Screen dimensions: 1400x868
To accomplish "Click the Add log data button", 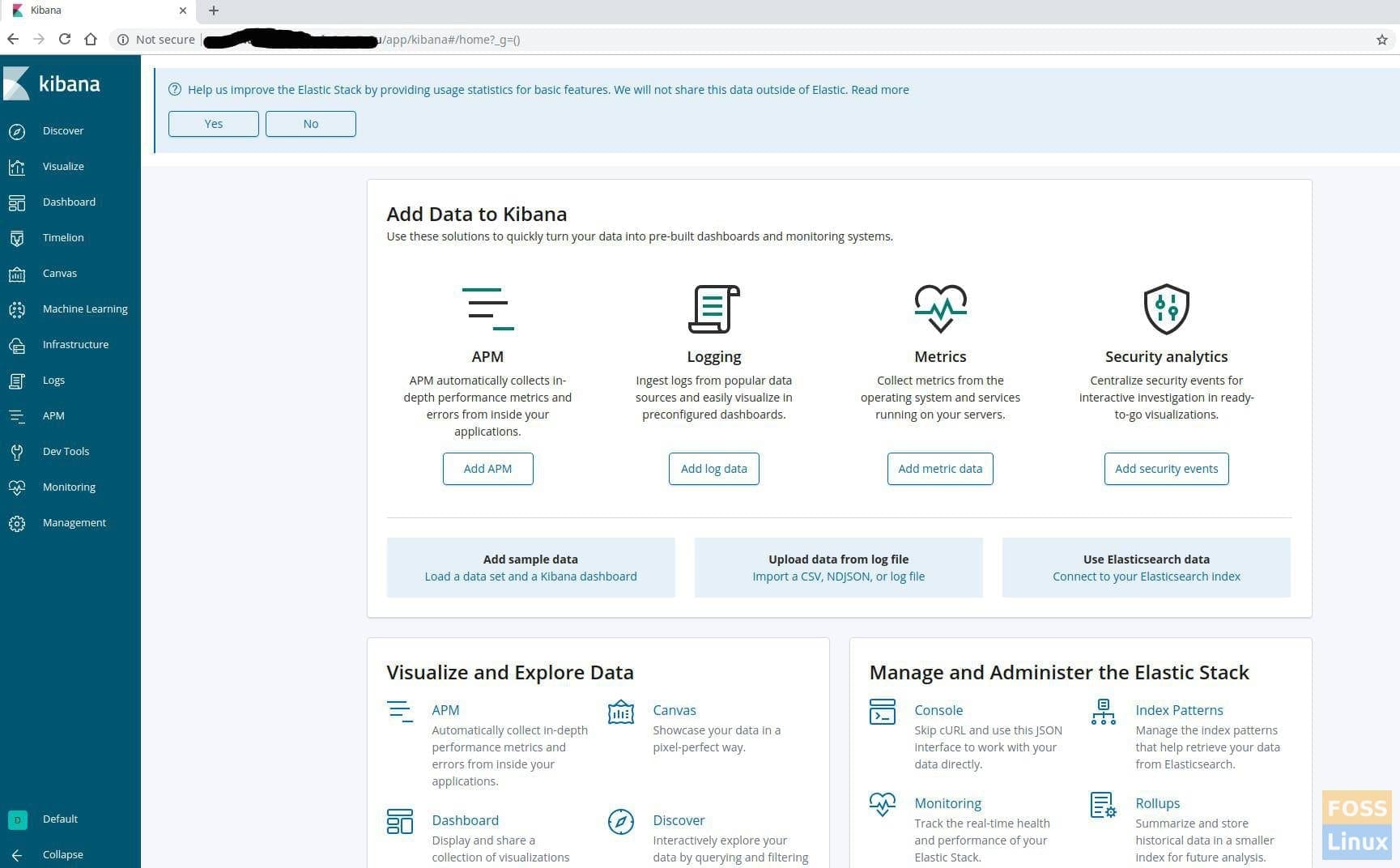I will coord(713,469).
